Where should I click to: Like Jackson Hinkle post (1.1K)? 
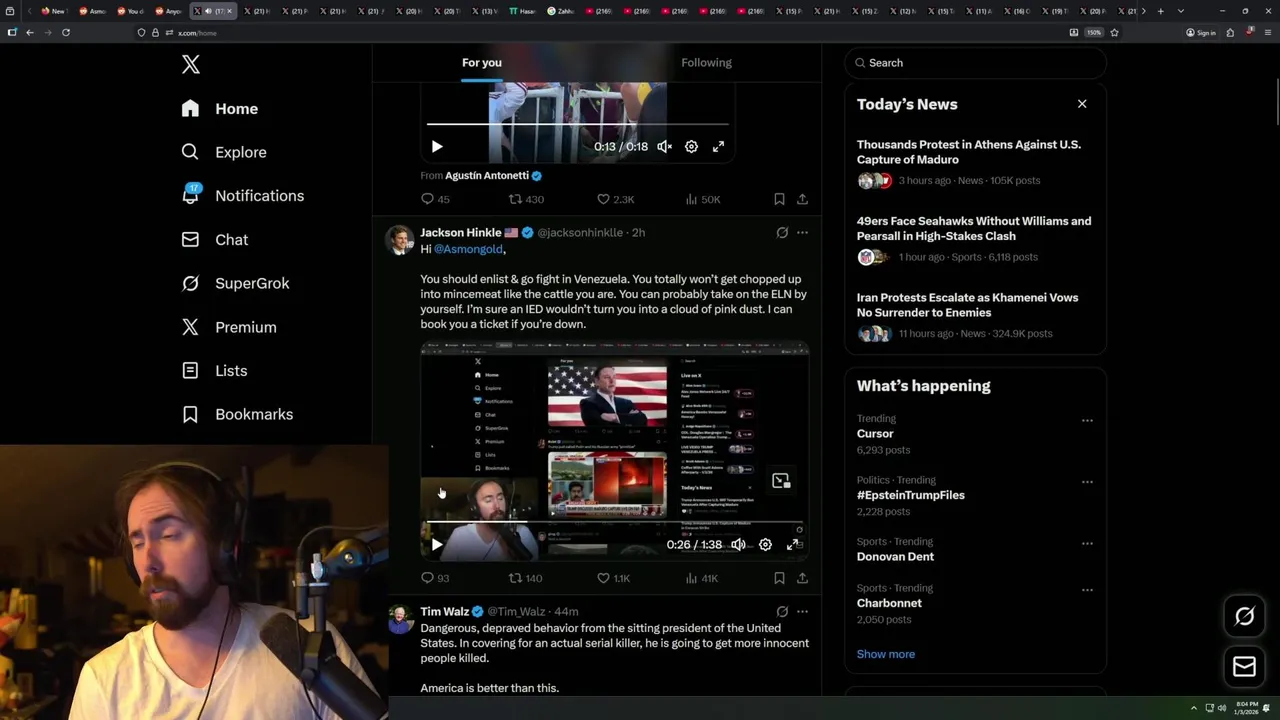[x=613, y=578]
